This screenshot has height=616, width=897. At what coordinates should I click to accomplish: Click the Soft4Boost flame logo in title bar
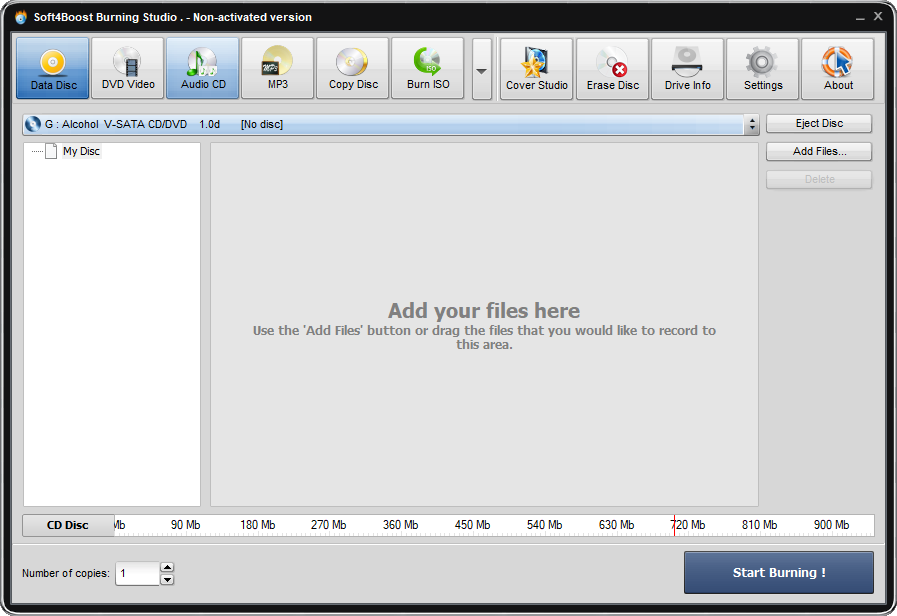coord(21,17)
